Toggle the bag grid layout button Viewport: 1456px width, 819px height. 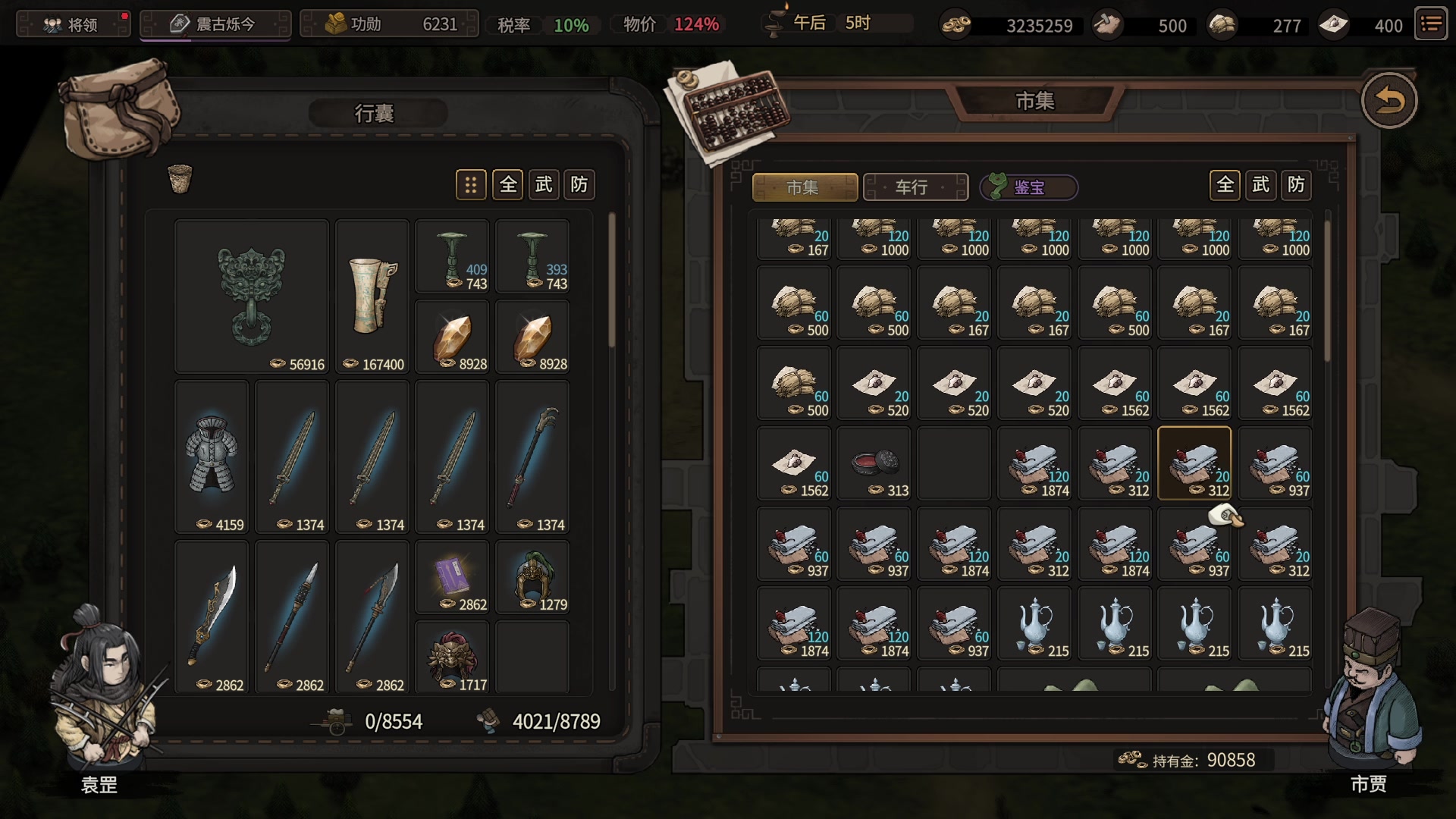click(471, 184)
